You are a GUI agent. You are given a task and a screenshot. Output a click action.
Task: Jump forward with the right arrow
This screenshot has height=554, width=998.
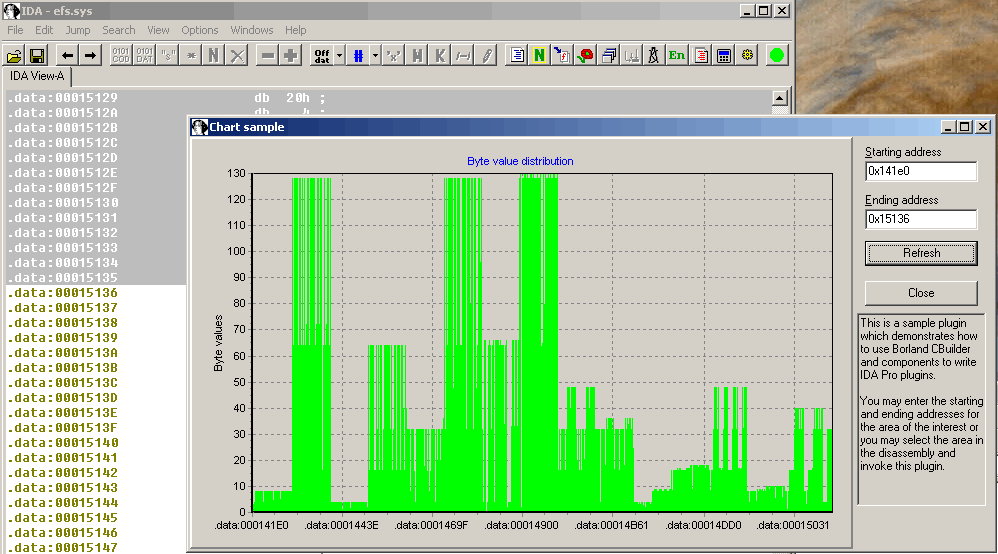pyautogui.click(x=90, y=55)
